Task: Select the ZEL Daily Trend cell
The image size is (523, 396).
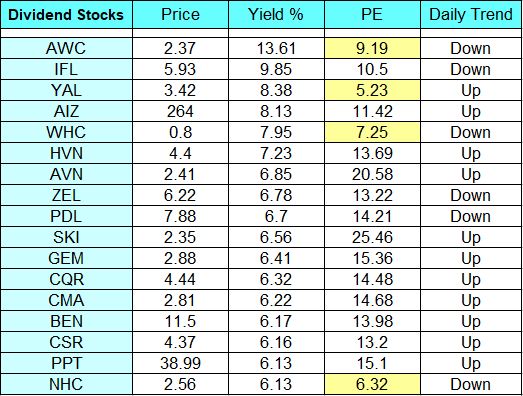Action: (x=471, y=195)
